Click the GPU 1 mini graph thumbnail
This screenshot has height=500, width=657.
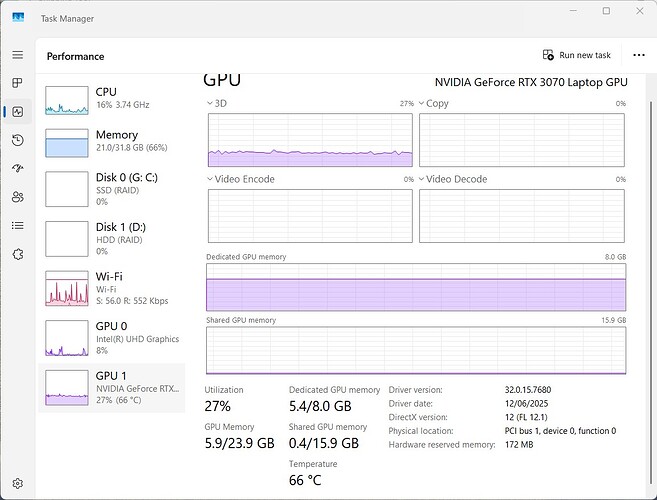point(67,388)
